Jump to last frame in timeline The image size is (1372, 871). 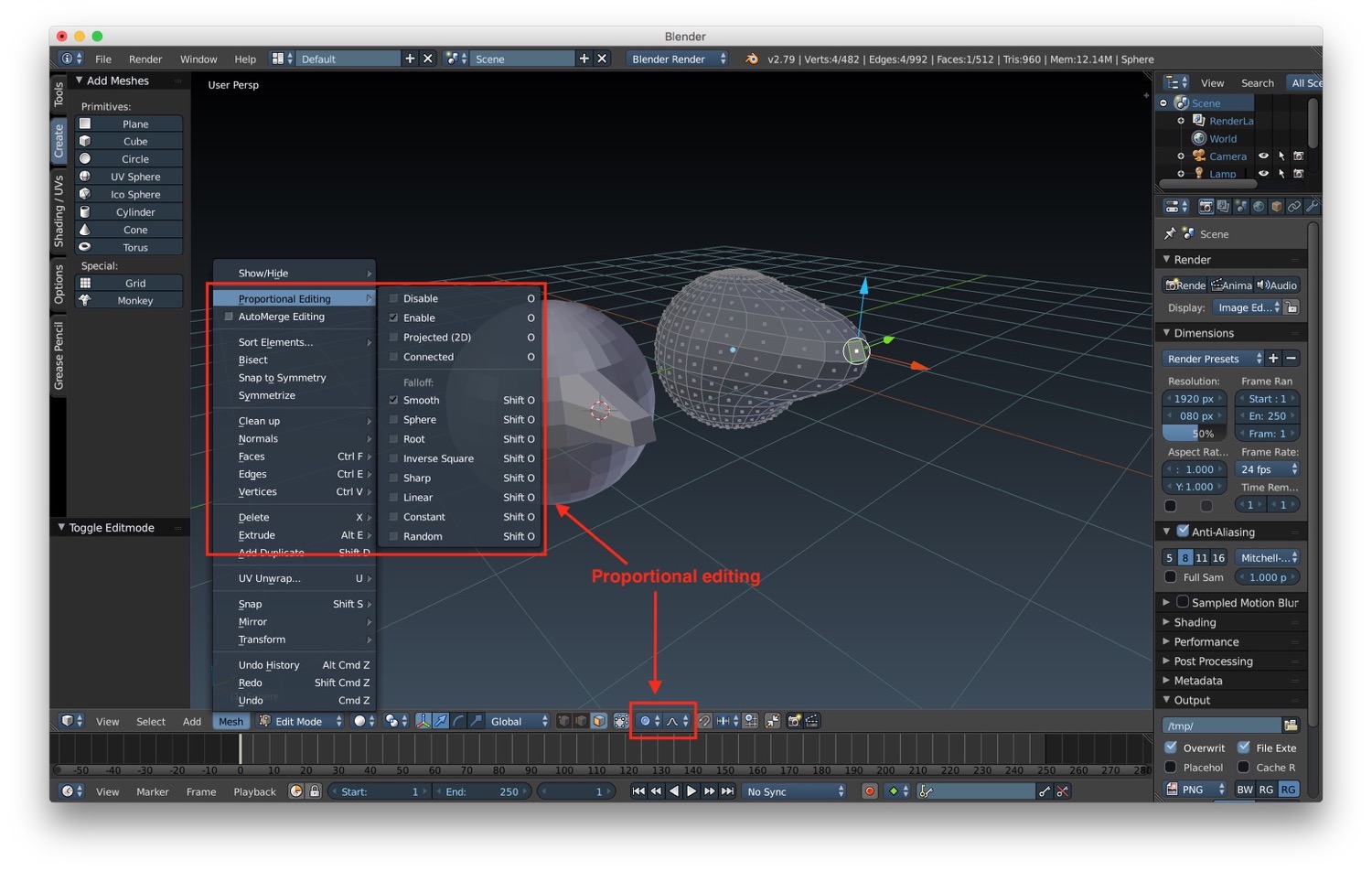coord(727,791)
